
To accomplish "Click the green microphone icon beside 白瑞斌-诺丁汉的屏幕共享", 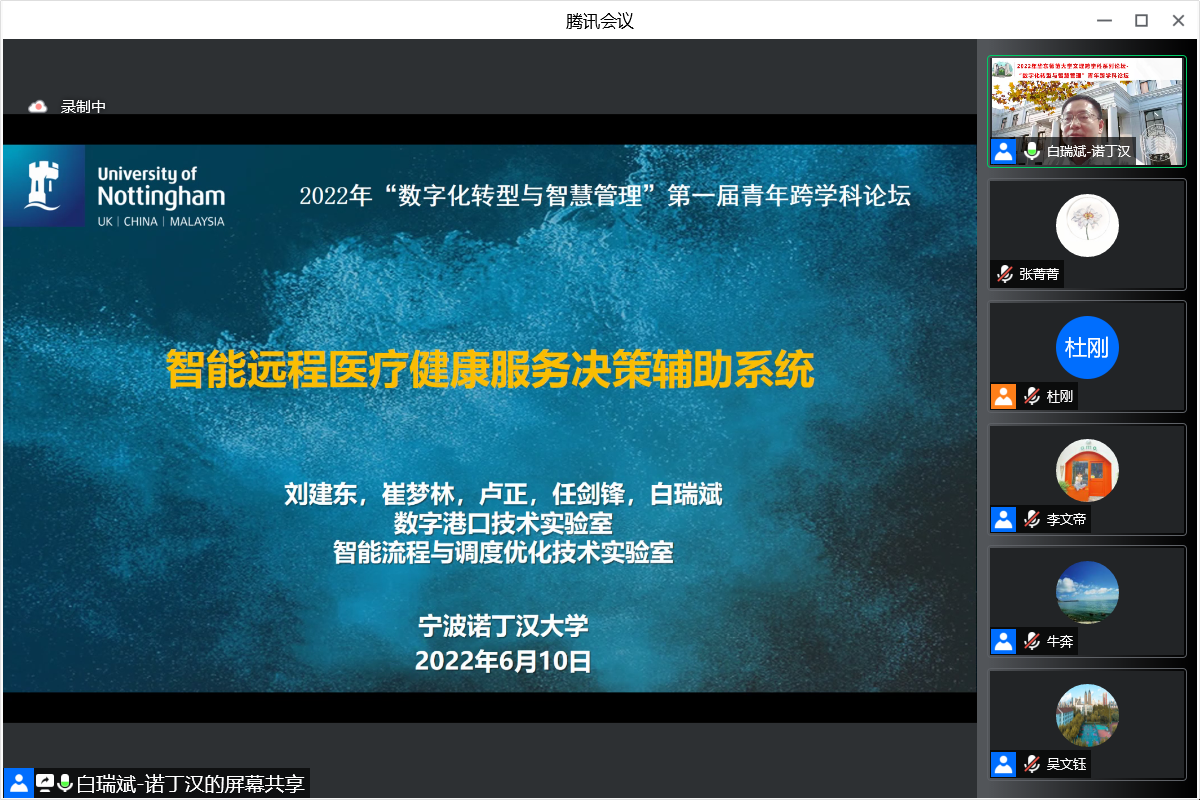I will (65, 783).
